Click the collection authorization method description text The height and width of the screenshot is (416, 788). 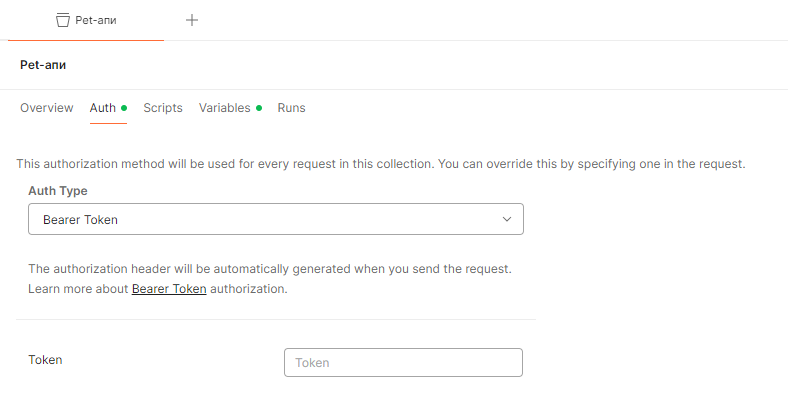(380, 163)
